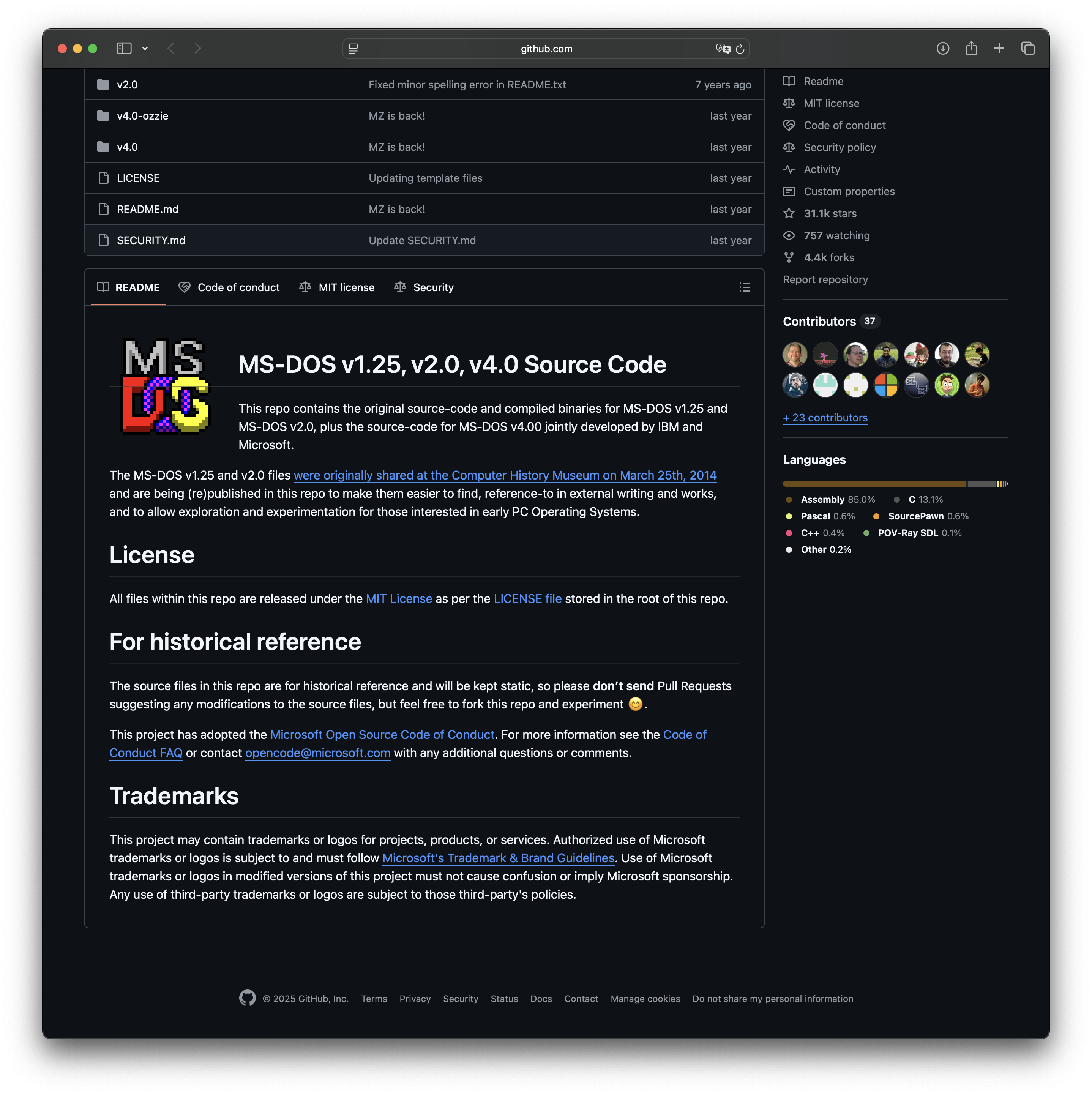1092x1095 pixels.
Task: Open the C 13.1% language link
Action: tap(918, 499)
